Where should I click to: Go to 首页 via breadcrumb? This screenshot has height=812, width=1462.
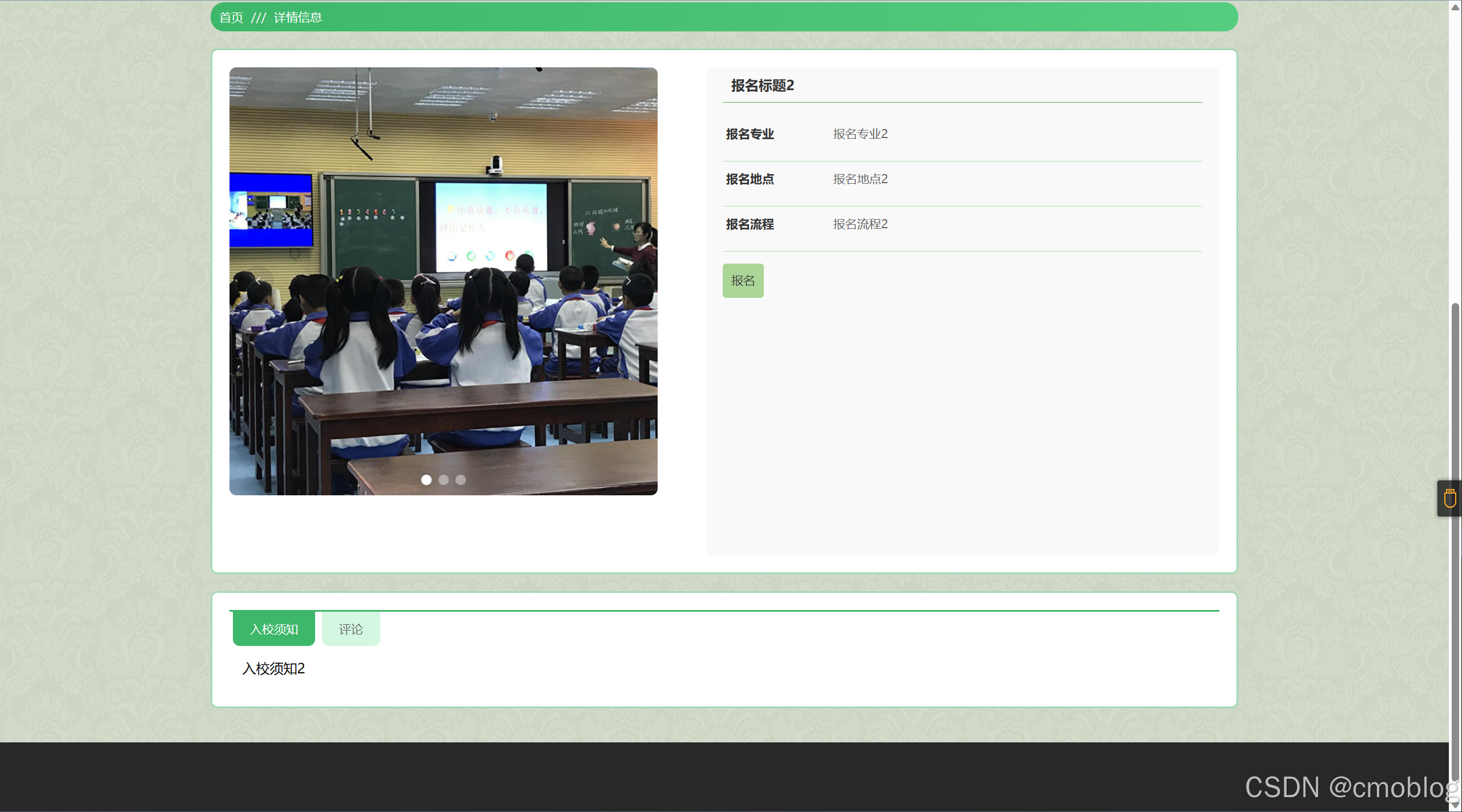[x=231, y=18]
